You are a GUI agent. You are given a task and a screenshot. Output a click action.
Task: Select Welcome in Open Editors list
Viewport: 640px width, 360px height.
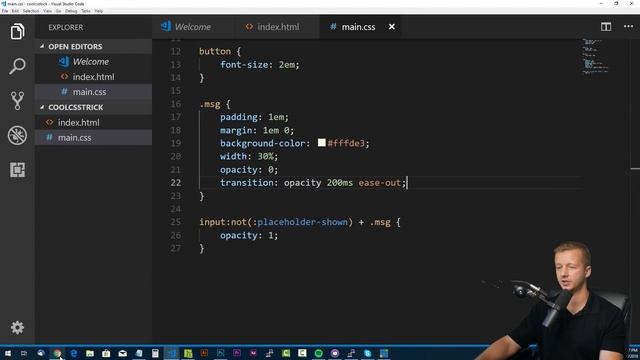click(x=93, y=62)
